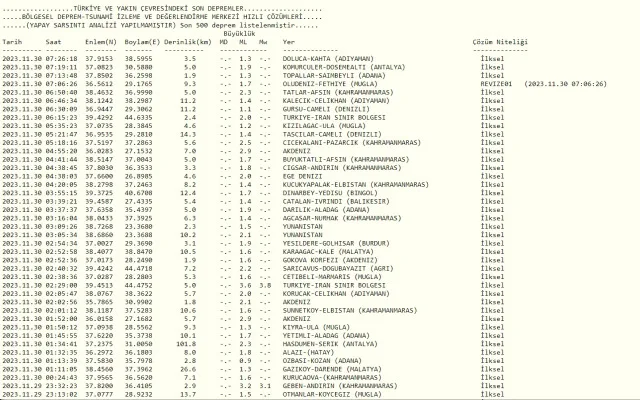
Task: Click the Derinlik(km) column header
Action: pyautogui.click(x=188, y=42)
